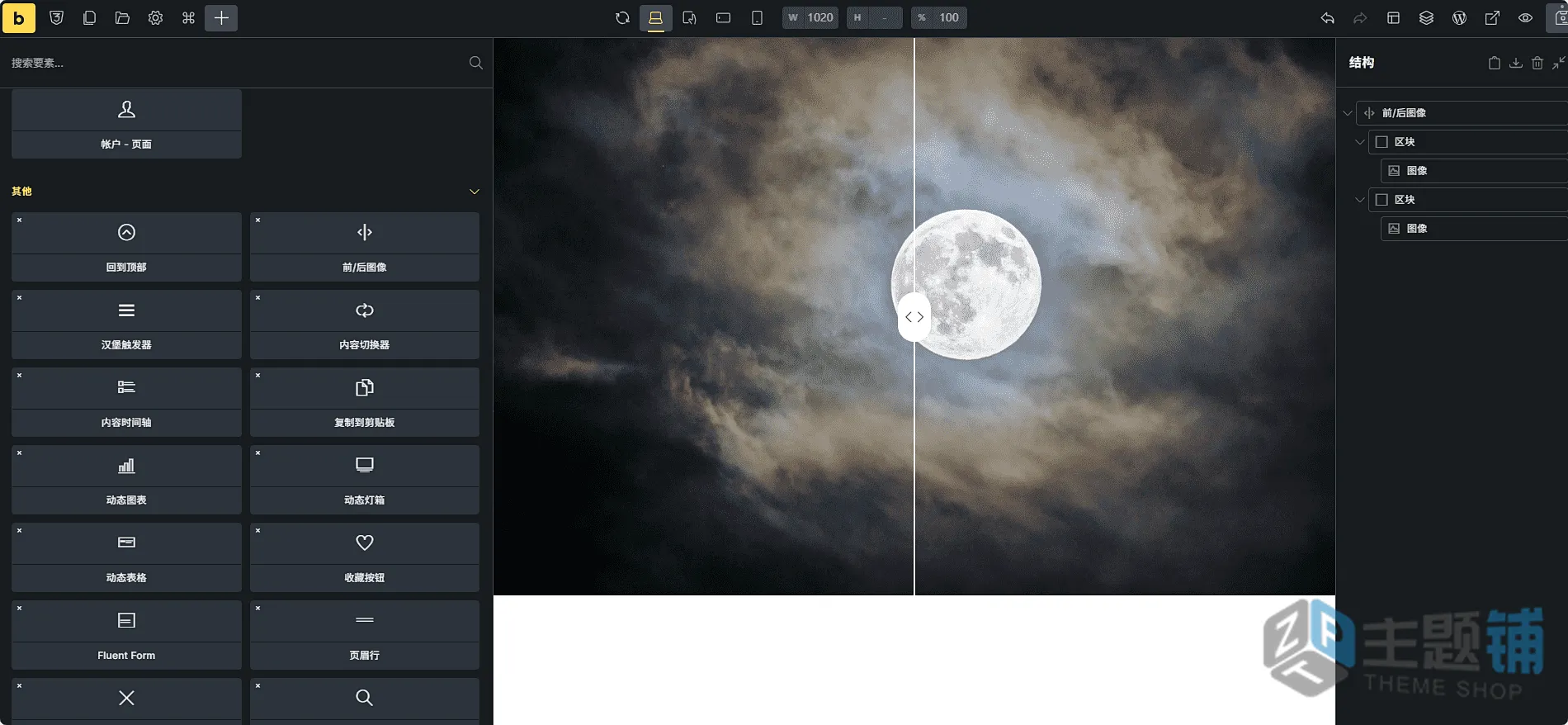
Task: Open the view-on-frontend external link icon
Action: coord(1492,17)
